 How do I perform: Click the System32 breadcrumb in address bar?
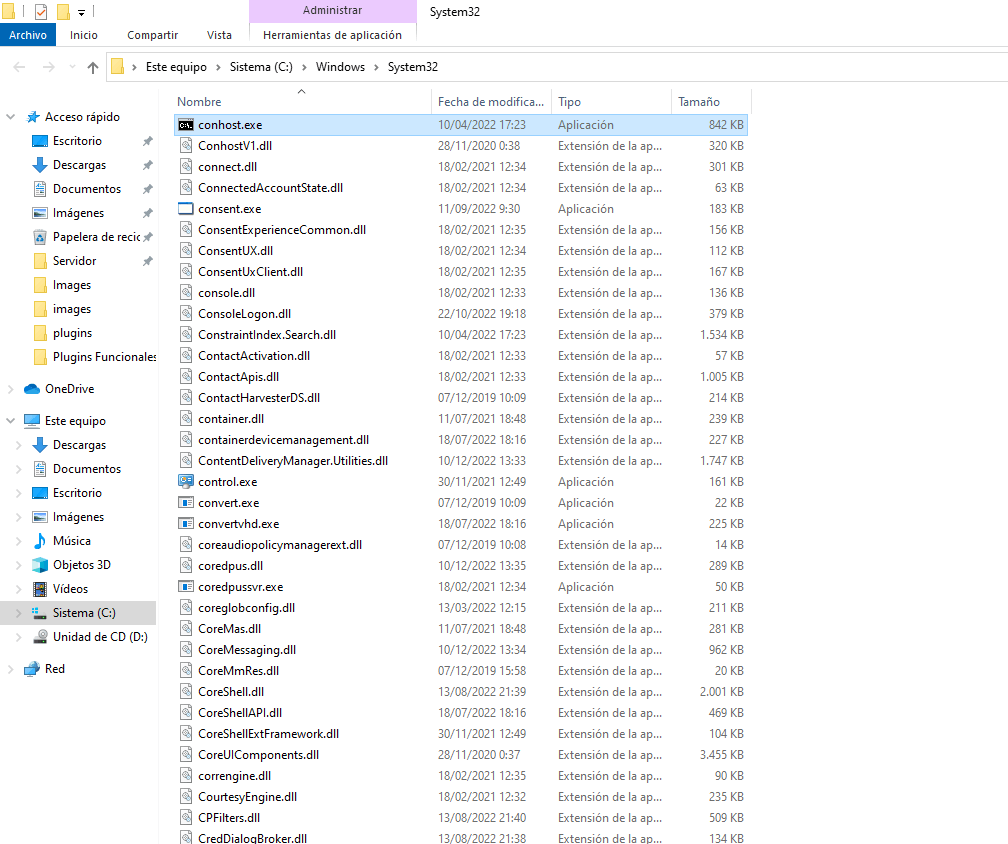[413, 67]
